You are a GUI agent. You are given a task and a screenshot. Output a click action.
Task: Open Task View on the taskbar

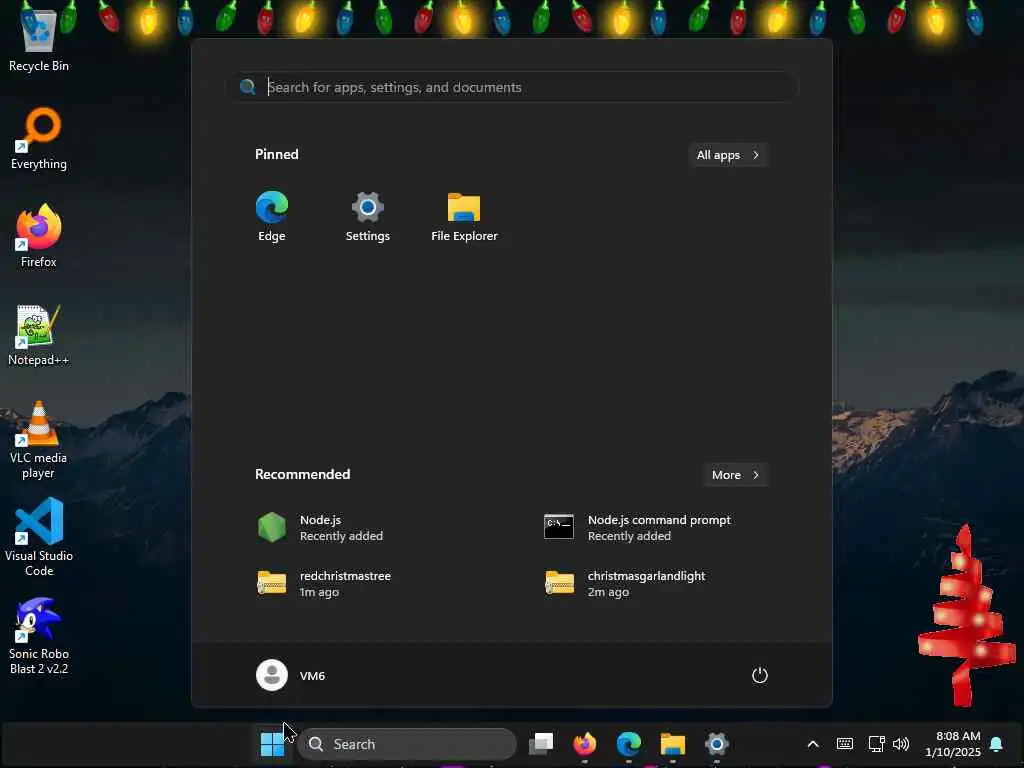541,744
